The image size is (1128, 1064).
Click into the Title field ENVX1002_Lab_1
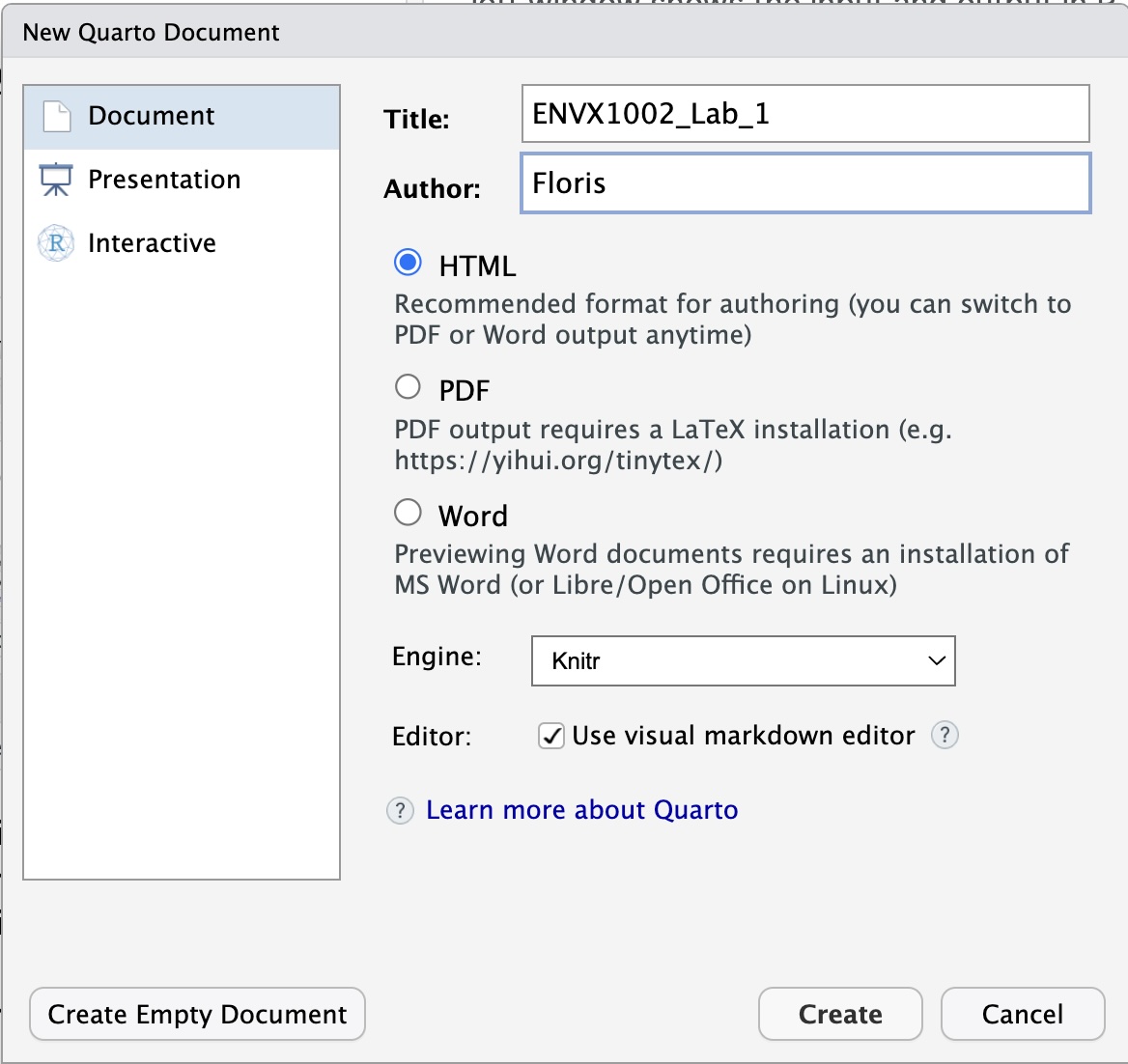tap(805, 114)
